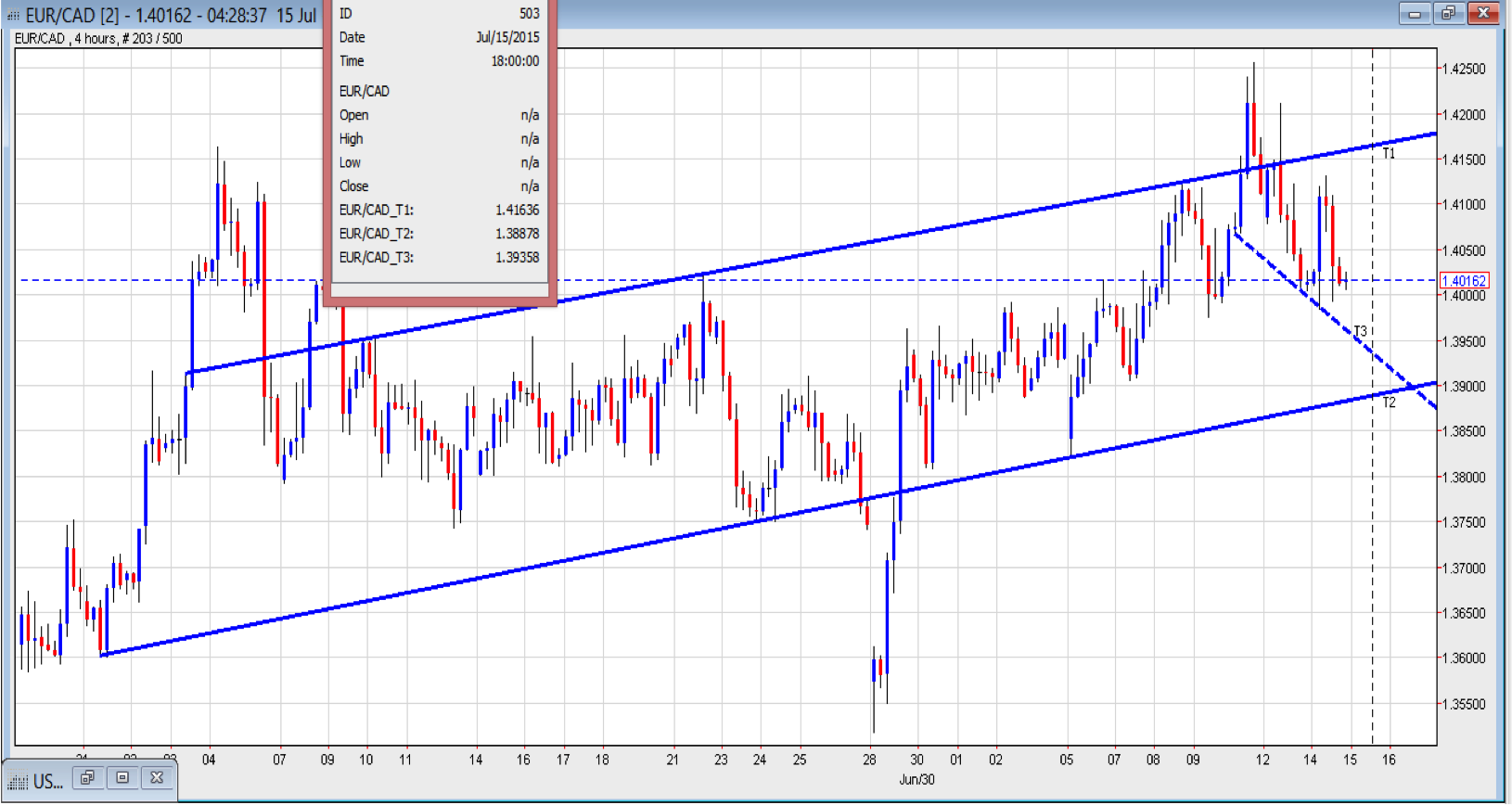Click the 1.42500 price axis label

coord(1465,69)
